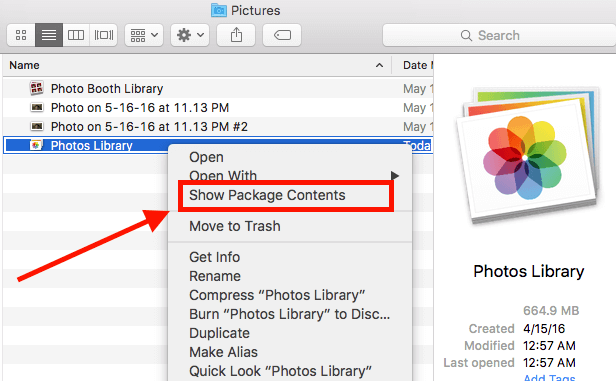This screenshot has width=616, height=381.
Task: Sort by the Name column header
Action: 24,65
